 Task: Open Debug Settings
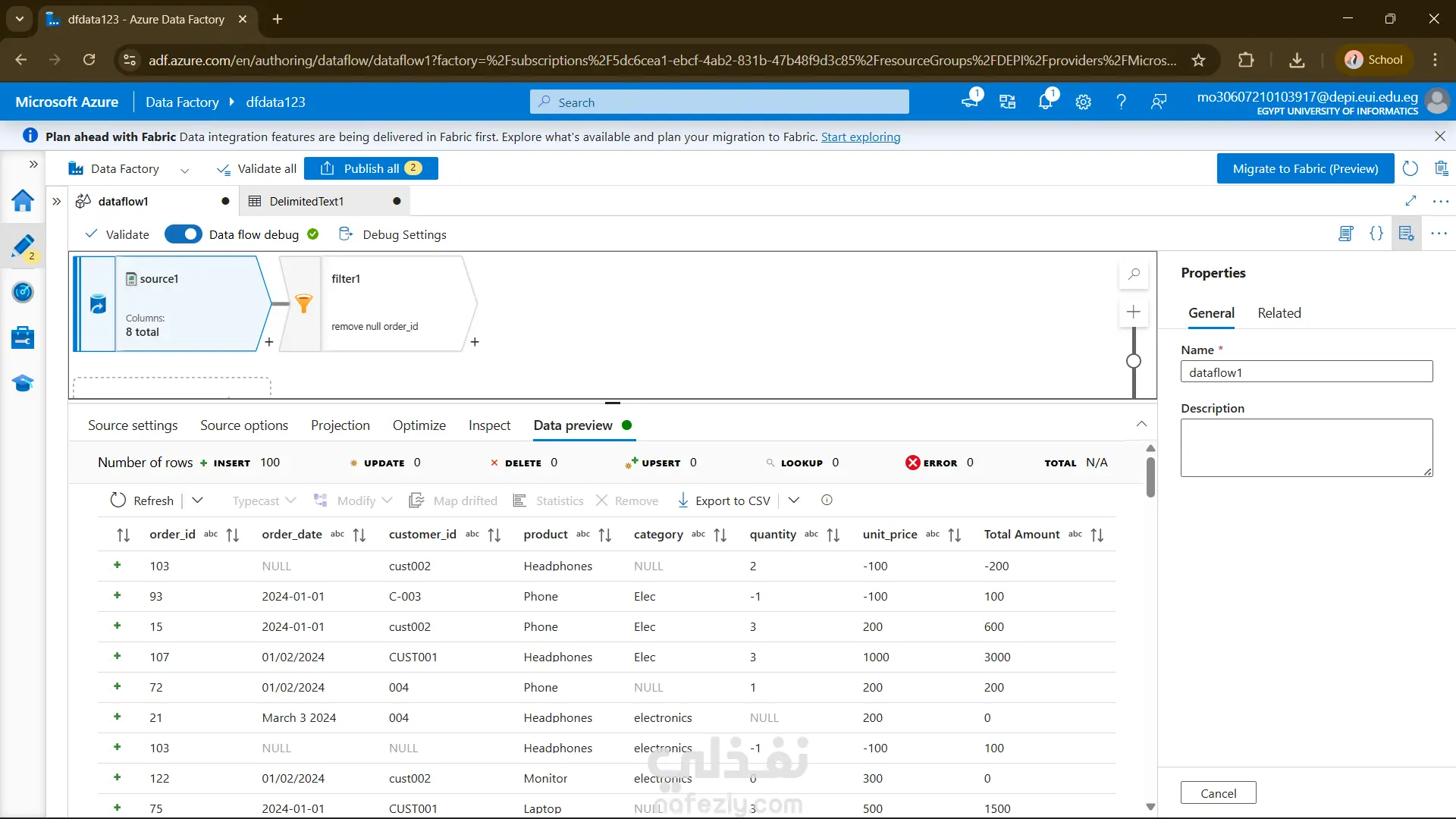point(393,234)
